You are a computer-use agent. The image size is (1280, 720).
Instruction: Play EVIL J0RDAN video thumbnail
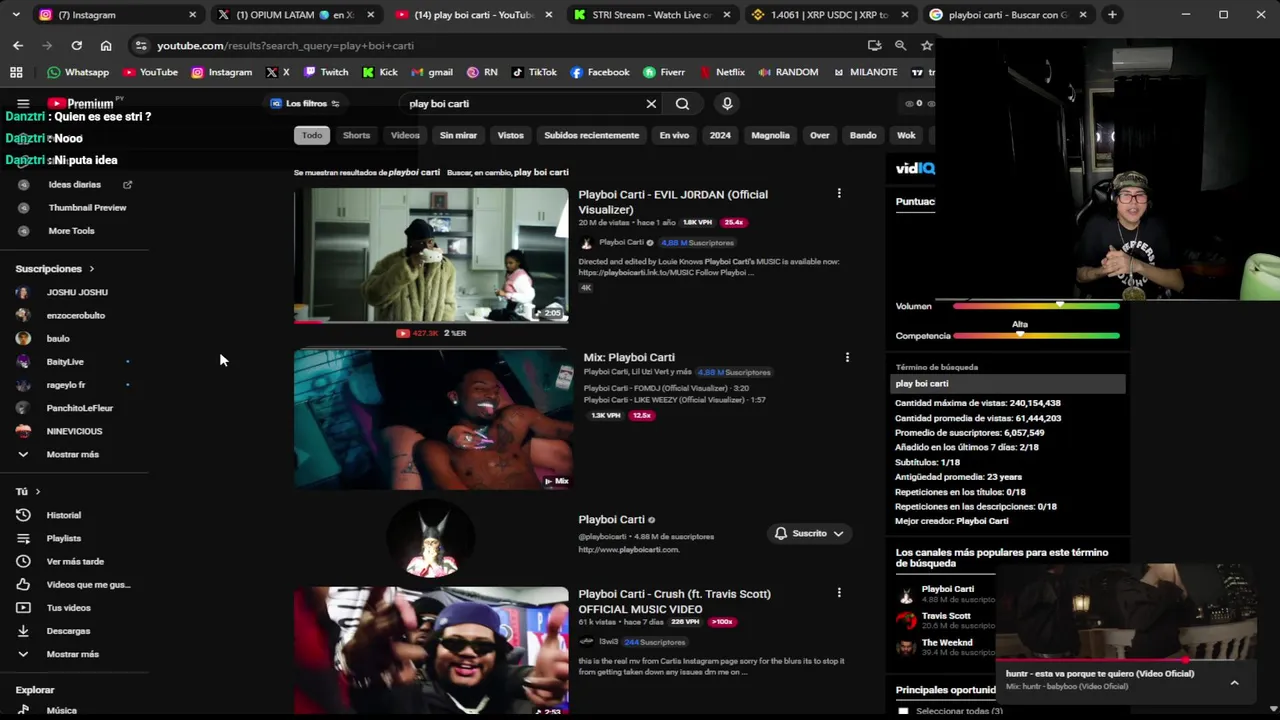click(431, 255)
